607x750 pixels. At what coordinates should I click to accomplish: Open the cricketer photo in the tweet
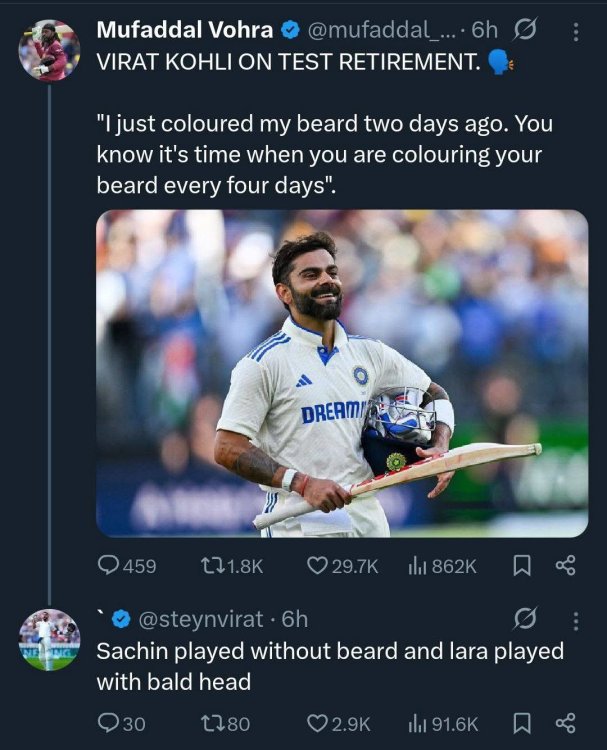(342, 374)
